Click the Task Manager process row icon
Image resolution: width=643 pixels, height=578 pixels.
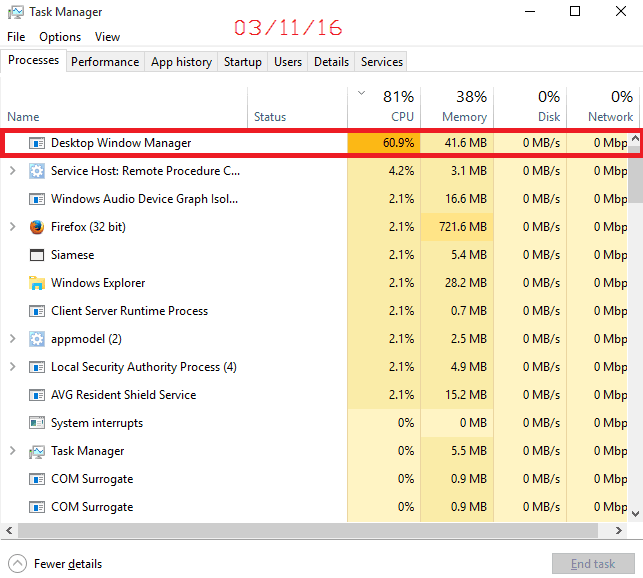[x=36, y=452]
